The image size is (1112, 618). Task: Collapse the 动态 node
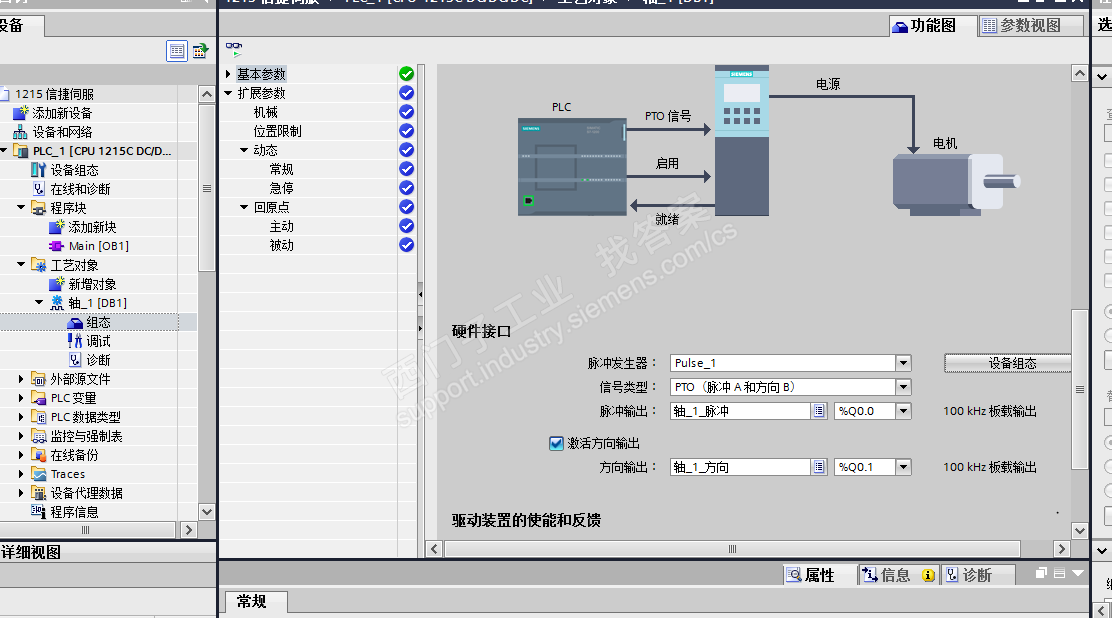(244, 150)
